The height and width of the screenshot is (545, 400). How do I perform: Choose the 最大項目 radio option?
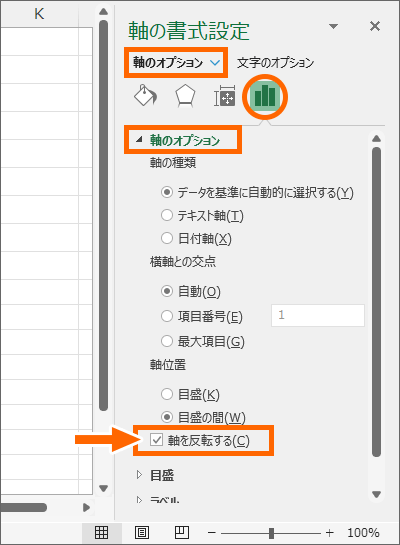[167, 341]
